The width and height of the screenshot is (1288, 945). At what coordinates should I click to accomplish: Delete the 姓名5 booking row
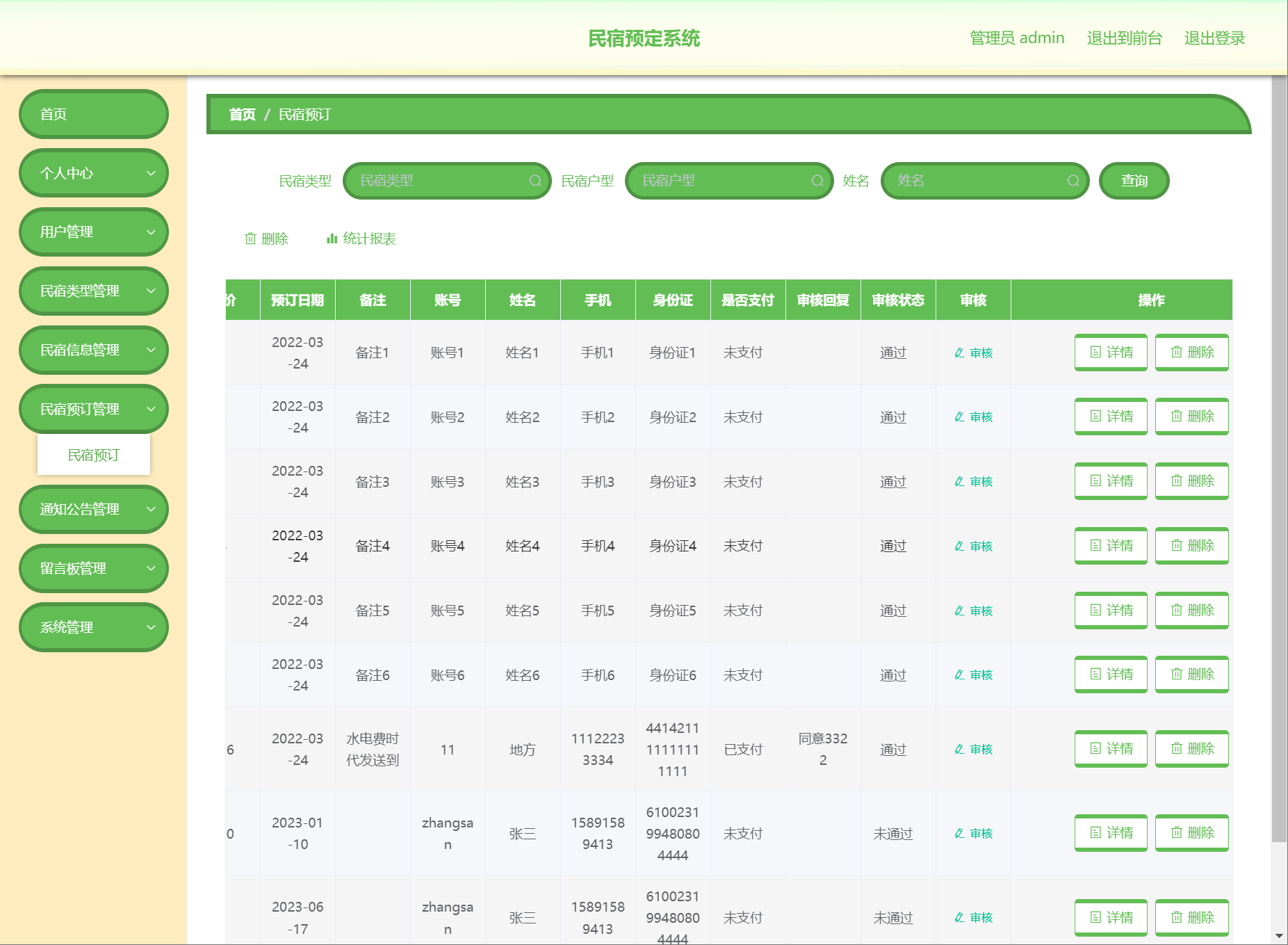pyautogui.click(x=1191, y=611)
